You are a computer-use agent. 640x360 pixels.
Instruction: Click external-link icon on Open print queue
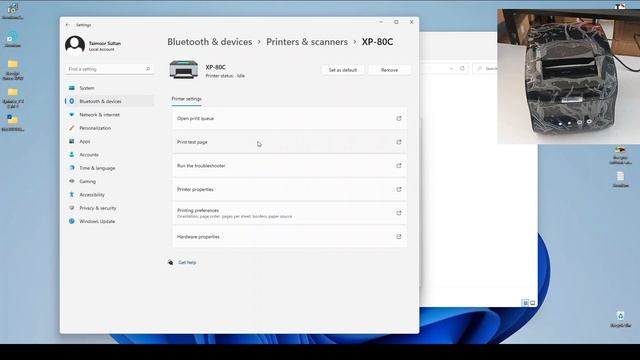pyautogui.click(x=399, y=118)
